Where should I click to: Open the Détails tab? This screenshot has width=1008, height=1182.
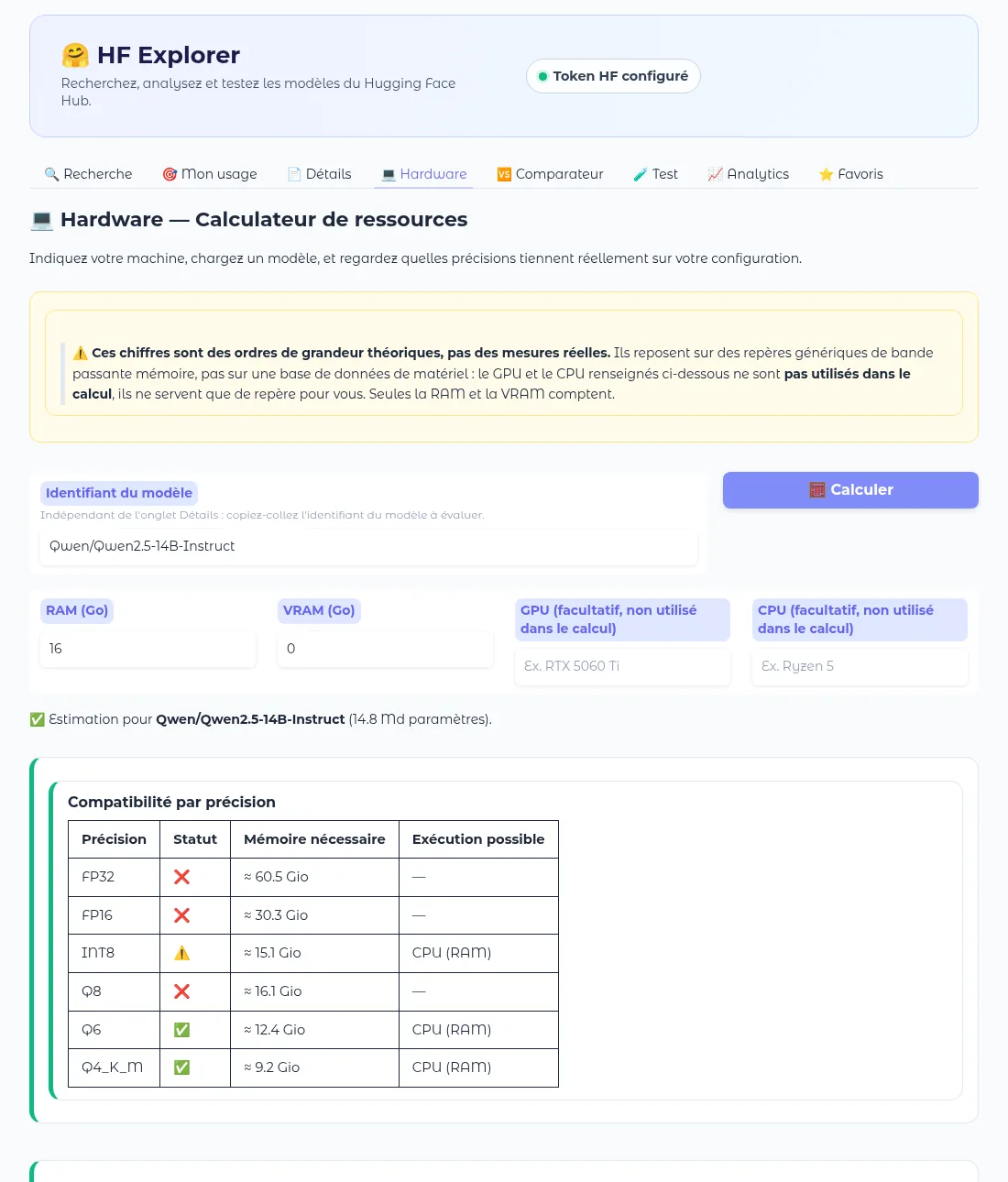[x=319, y=174]
